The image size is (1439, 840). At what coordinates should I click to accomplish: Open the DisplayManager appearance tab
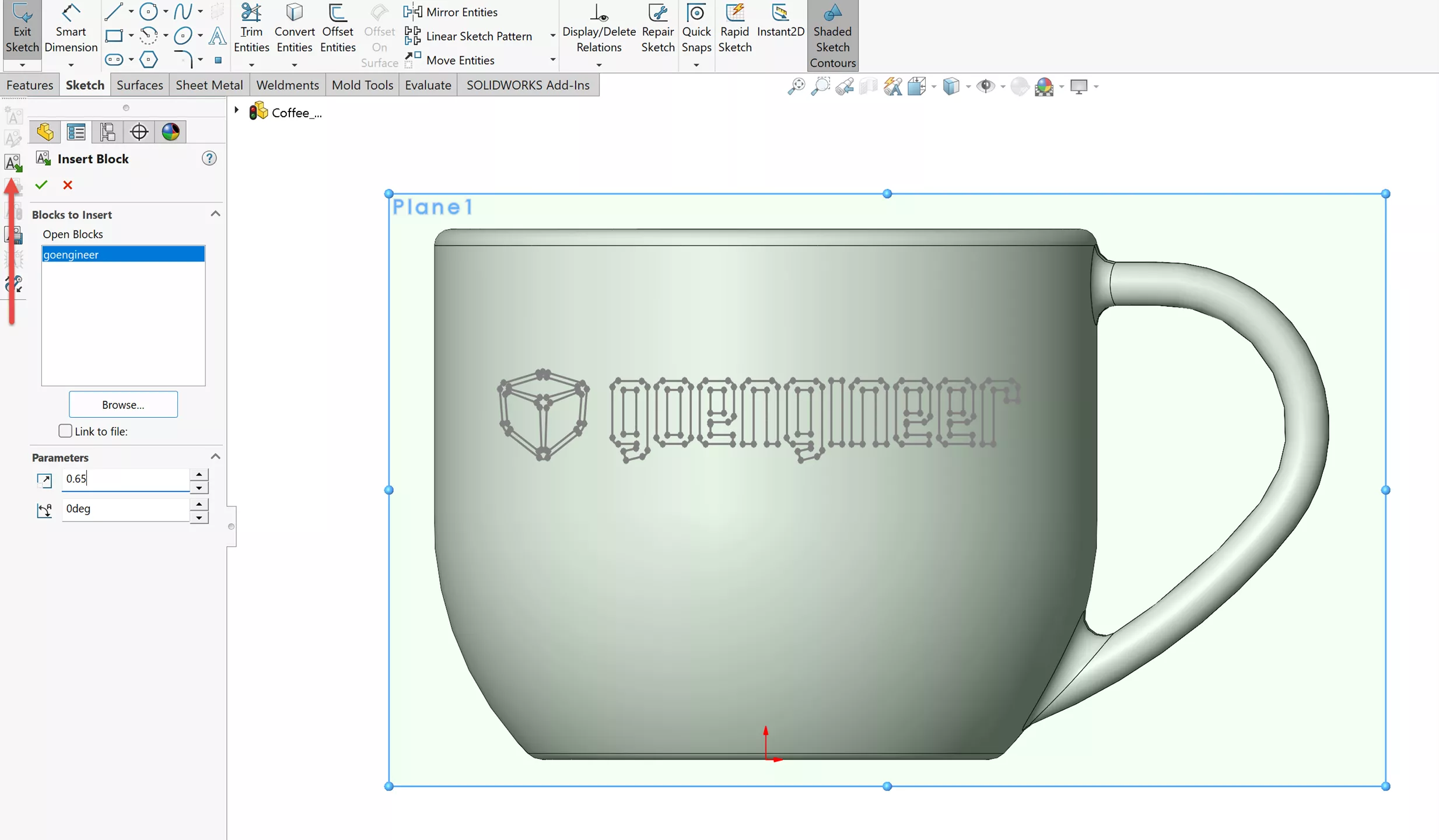click(x=170, y=132)
